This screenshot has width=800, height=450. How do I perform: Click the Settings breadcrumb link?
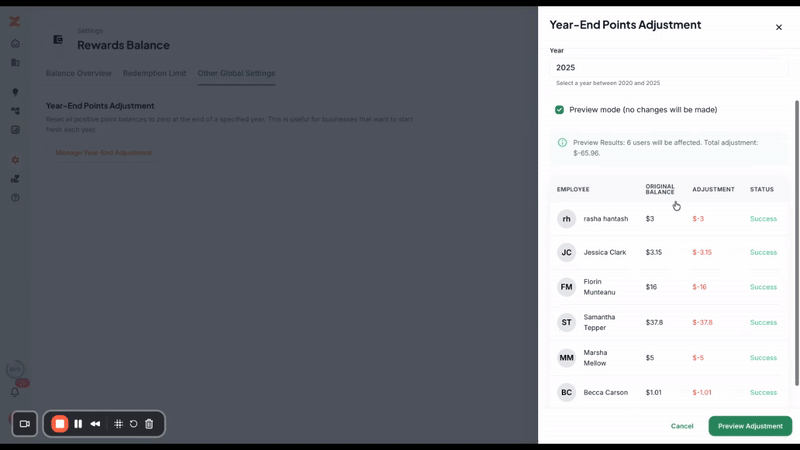pyautogui.click(x=90, y=31)
